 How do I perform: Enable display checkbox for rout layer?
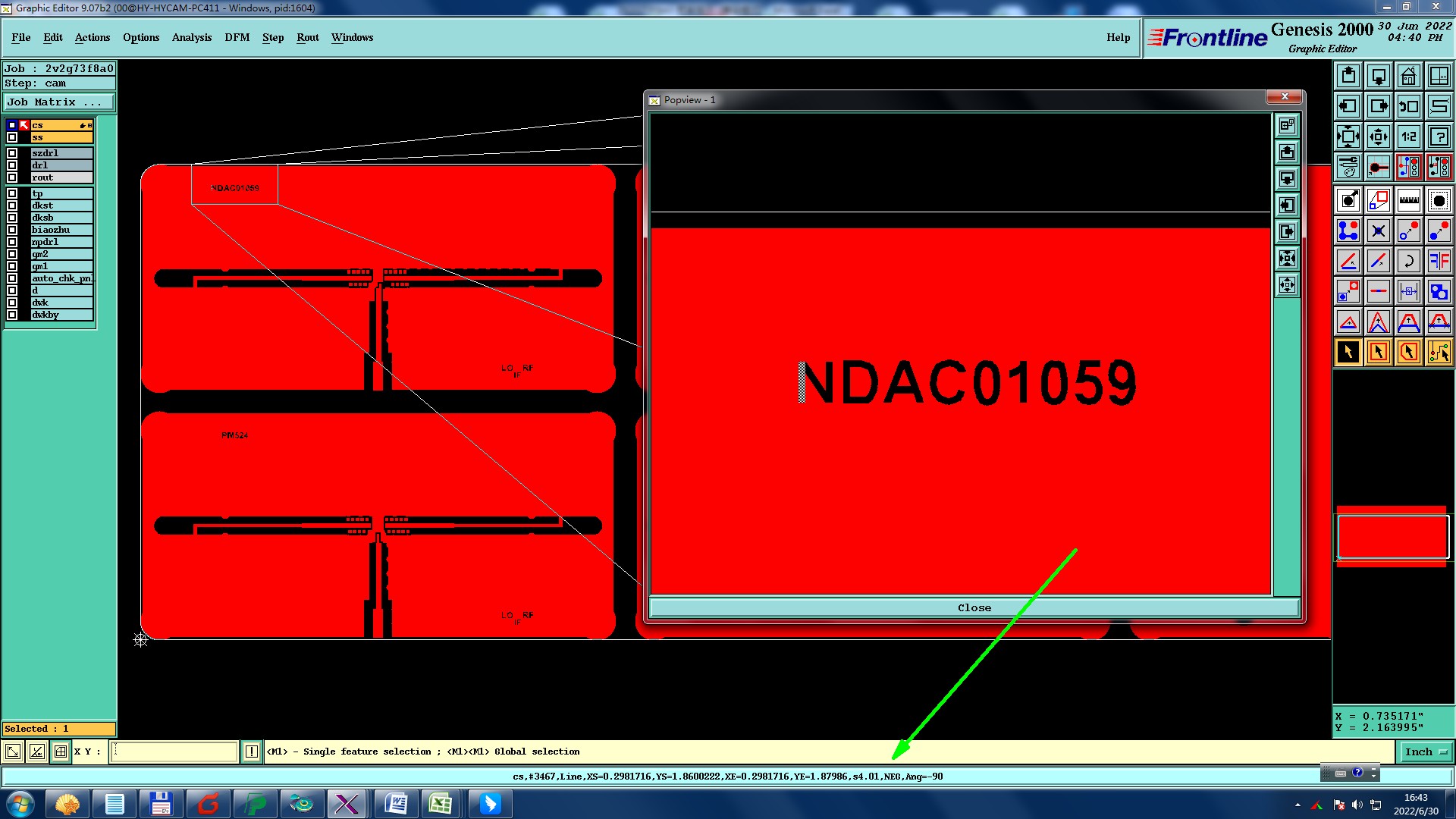pyautogui.click(x=12, y=177)
